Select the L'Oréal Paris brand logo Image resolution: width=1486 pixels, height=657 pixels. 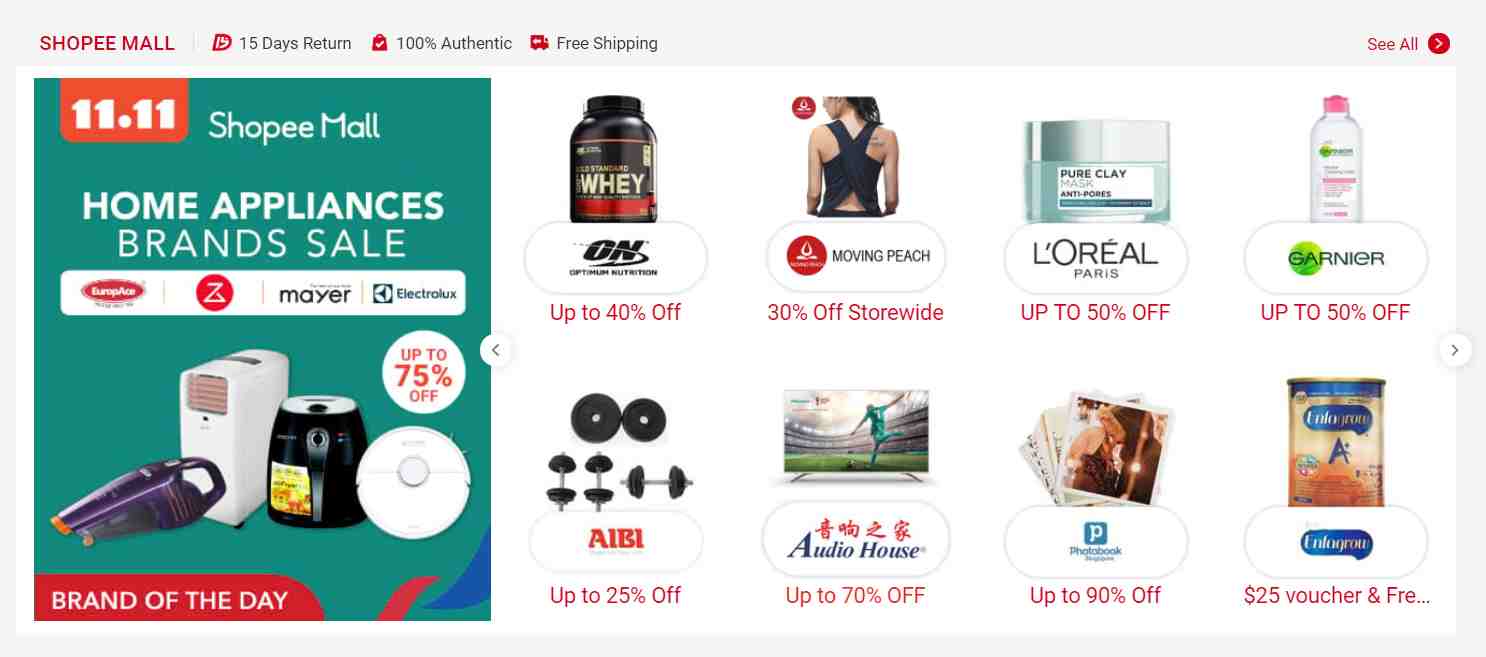[x=1095, y=258]
